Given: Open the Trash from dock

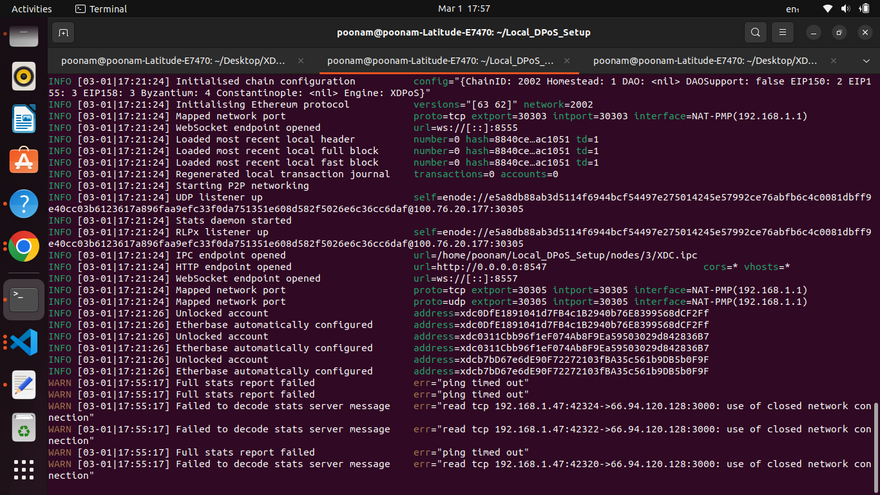Looking at the screenshot, I should [24, 428].
